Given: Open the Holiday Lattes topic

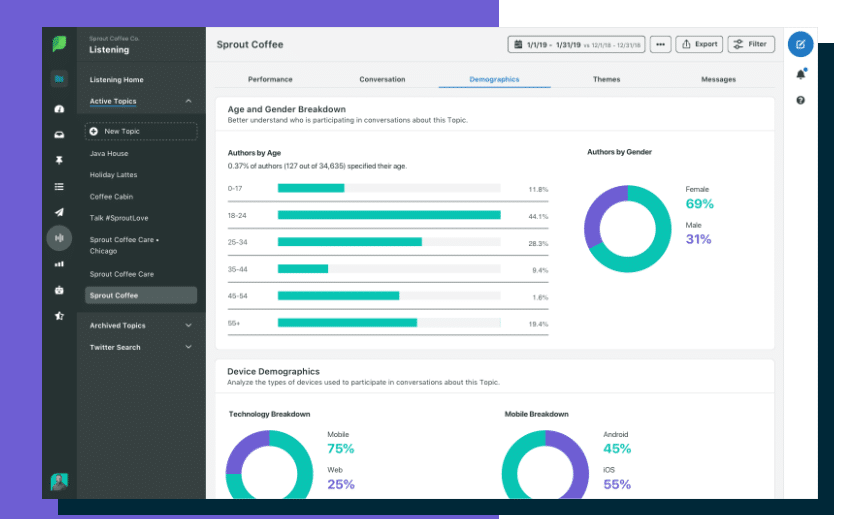Looking at the screenshot, I should tap(114, 175).
